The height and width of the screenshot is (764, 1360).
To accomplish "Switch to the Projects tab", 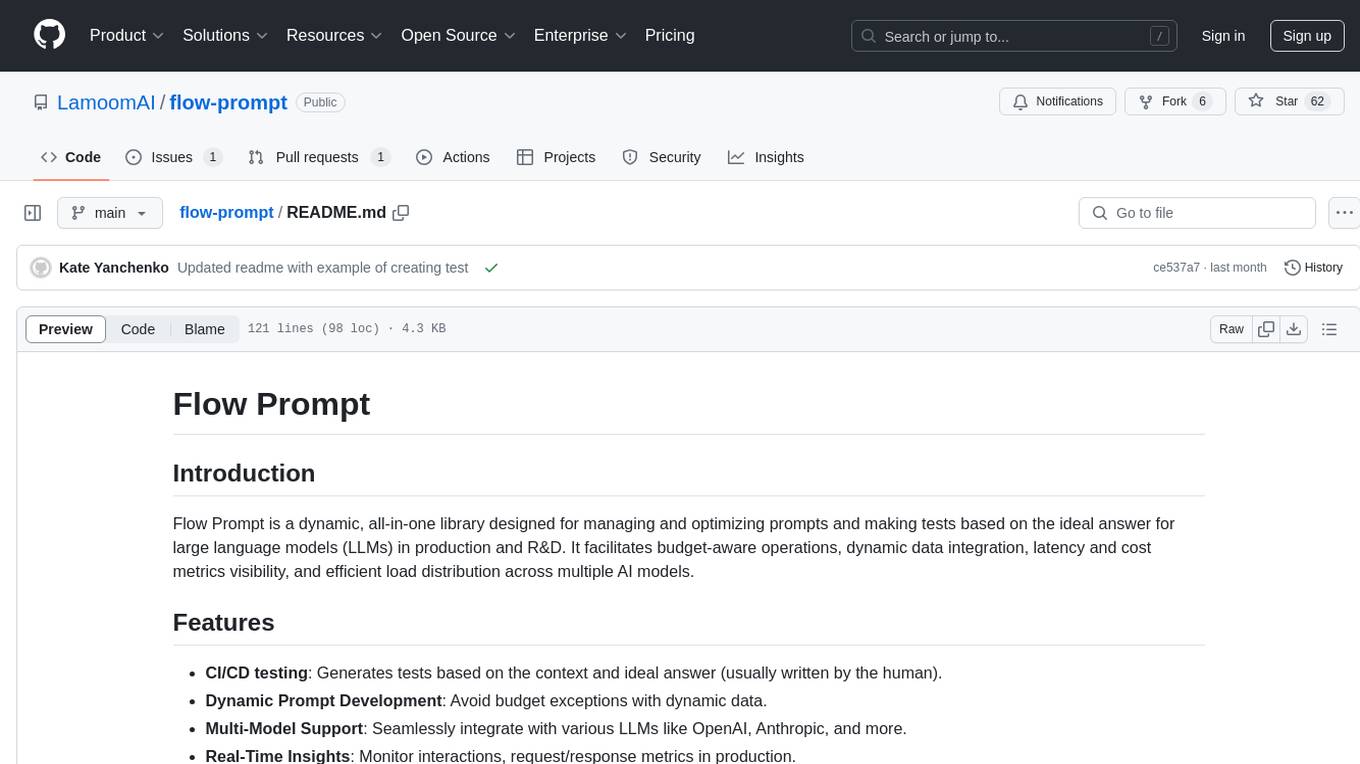I will tap(556, 157).
